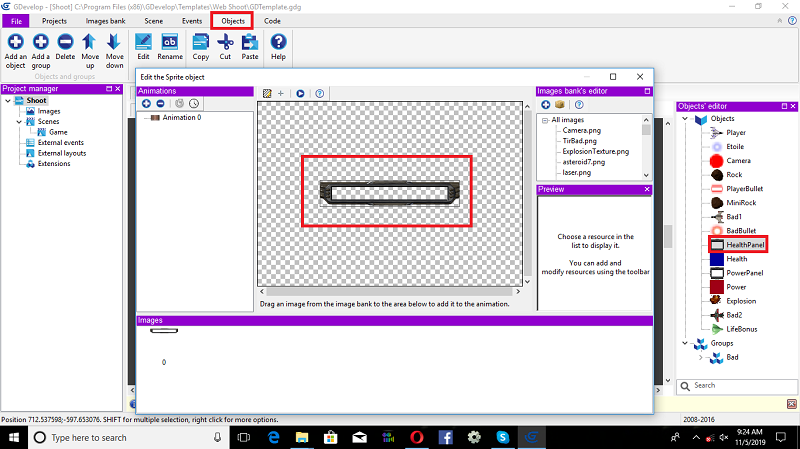The height and width of the screenshot is (449, 800).
Task: Select External layouts in Project manager
Action: coord(62,153)
